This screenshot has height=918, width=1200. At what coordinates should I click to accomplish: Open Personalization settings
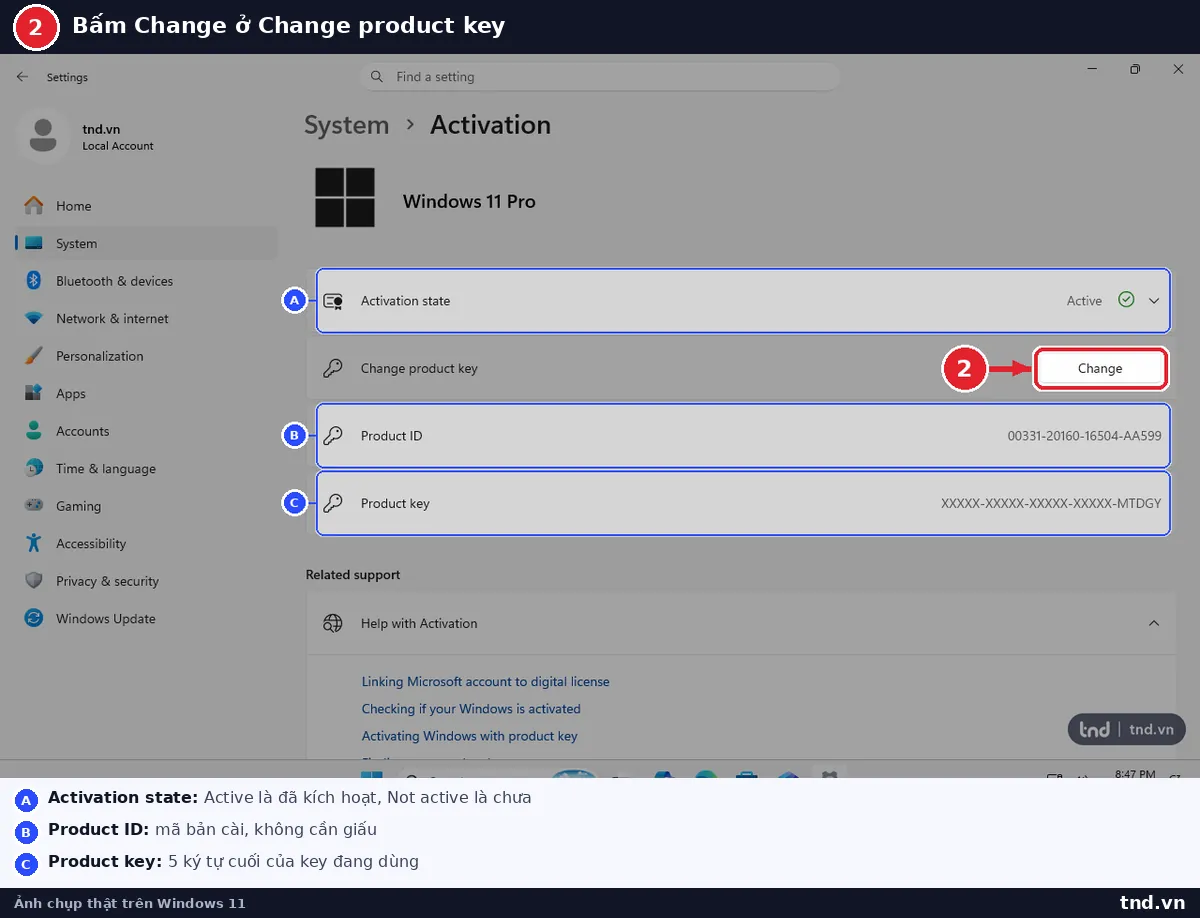click(146, 356)
